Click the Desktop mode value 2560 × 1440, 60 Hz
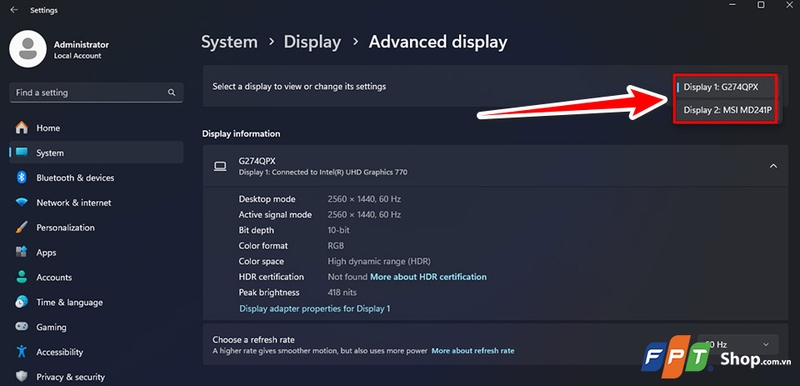This screenshot has height=386, width=800. (x=364, y=199)
